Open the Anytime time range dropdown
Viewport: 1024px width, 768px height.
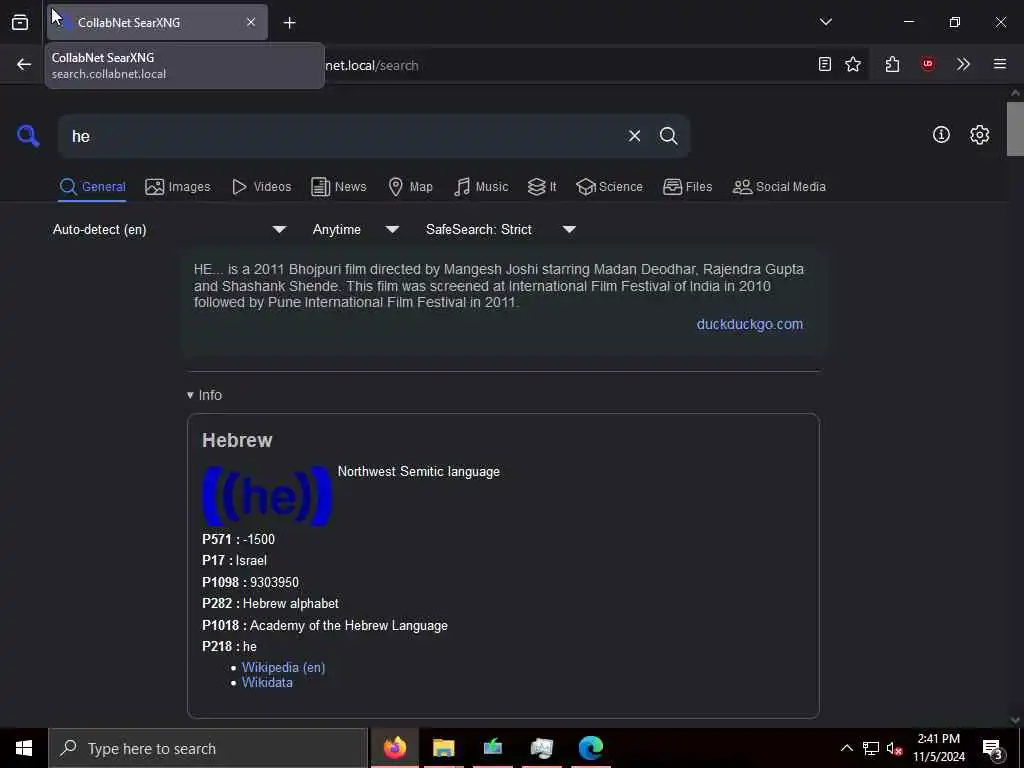(x=355, y=229)
